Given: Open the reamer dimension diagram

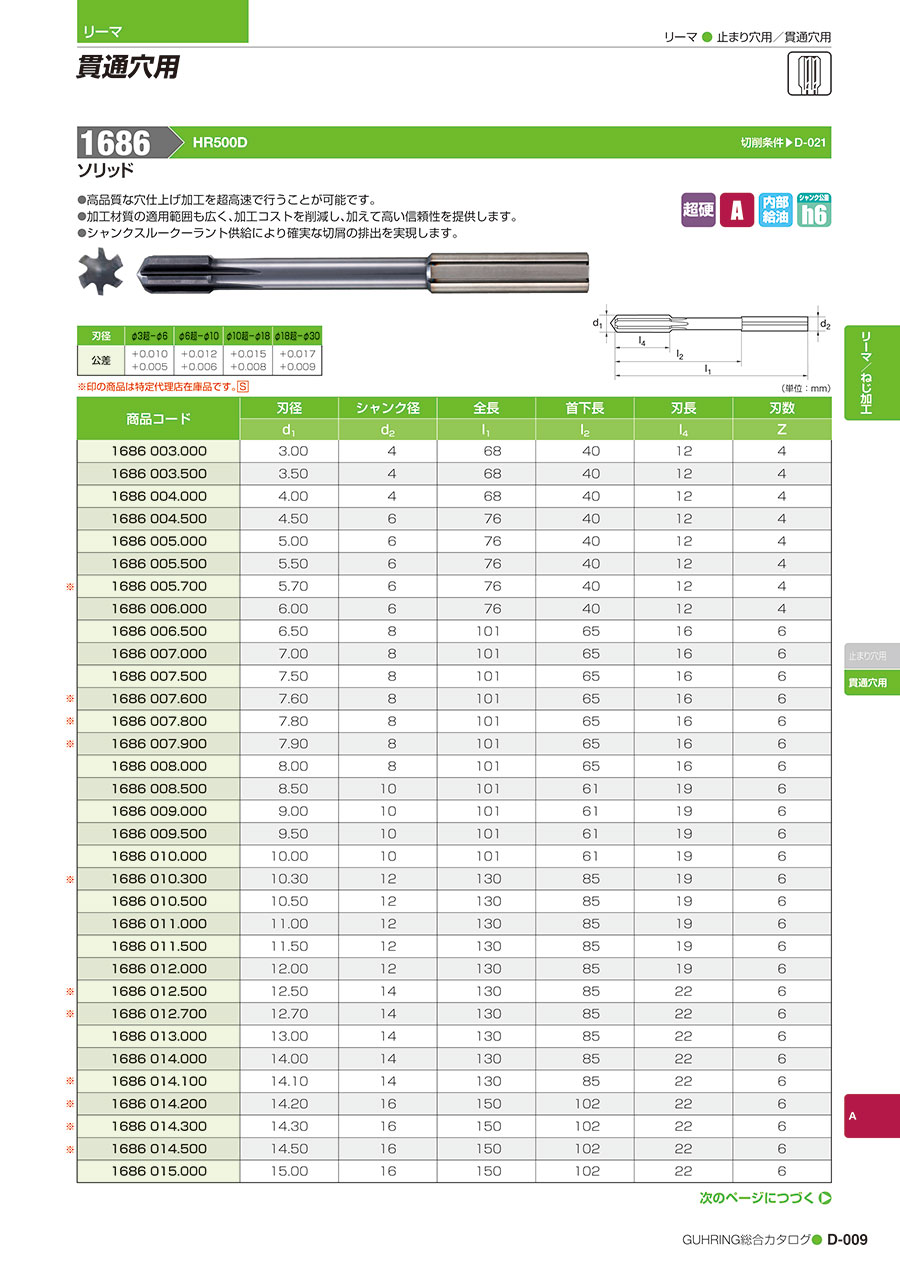Looking at the screenshot, I should click(712, 340).
